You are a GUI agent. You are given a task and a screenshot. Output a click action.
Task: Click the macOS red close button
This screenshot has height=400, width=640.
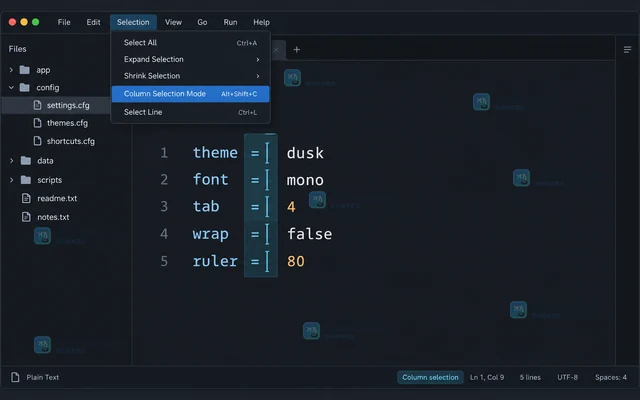point(12,22)
